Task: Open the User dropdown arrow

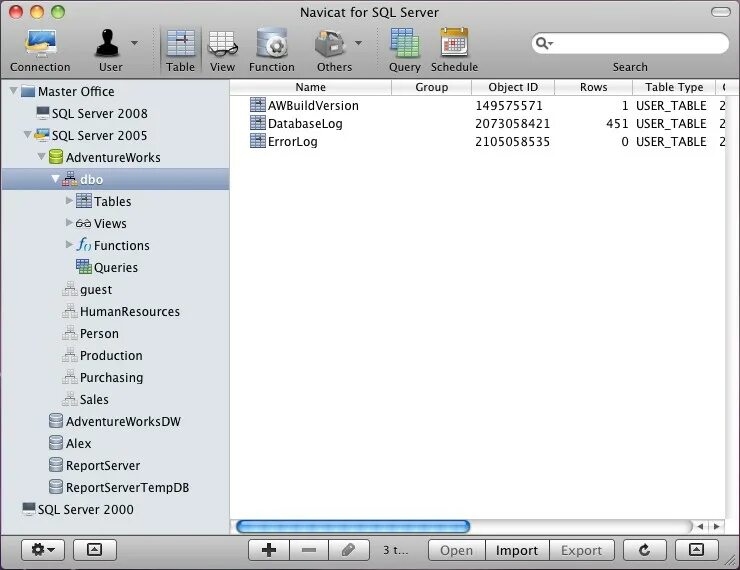Action: pos(135,43)
